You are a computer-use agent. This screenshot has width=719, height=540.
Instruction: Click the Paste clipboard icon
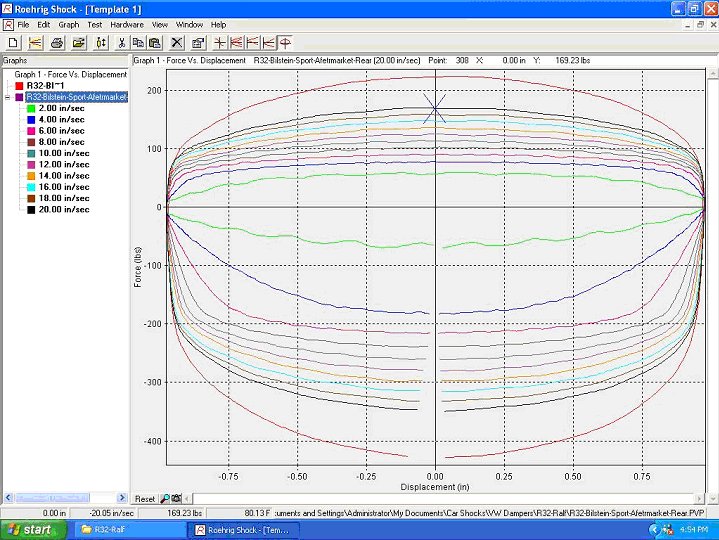coord(154,43)
